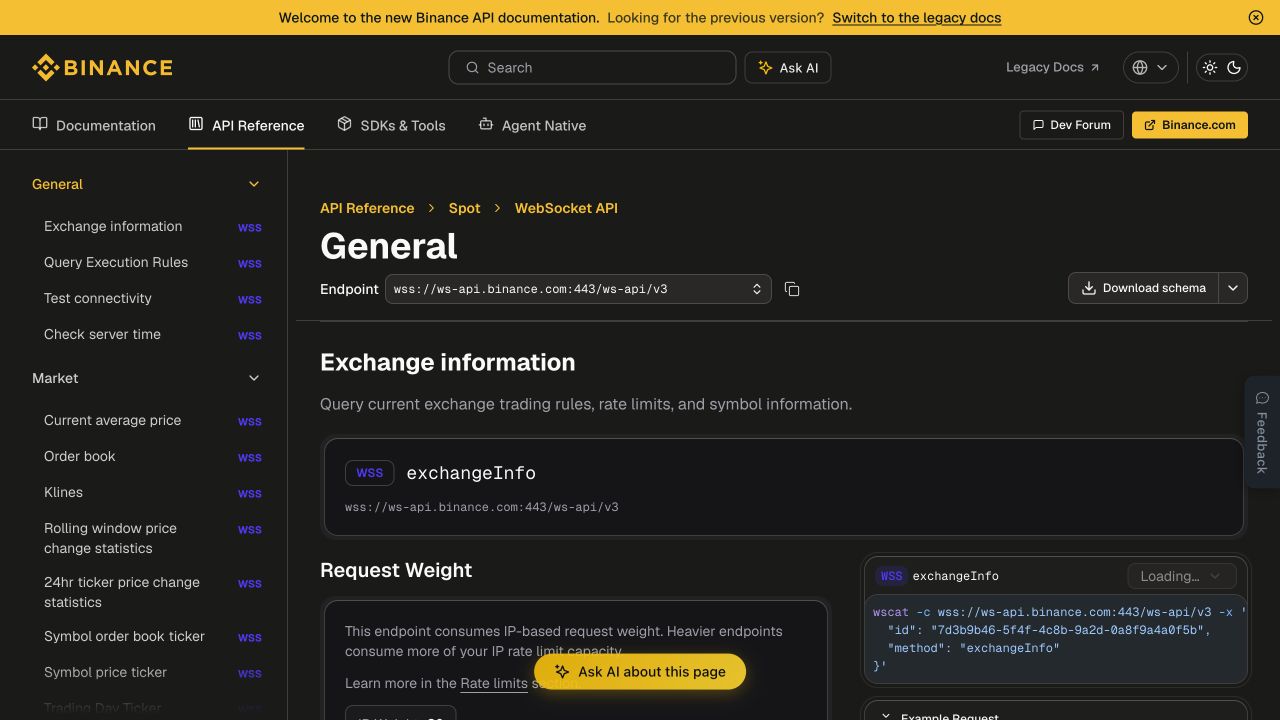Open Query Execution Rules item

tap(153, 262)
